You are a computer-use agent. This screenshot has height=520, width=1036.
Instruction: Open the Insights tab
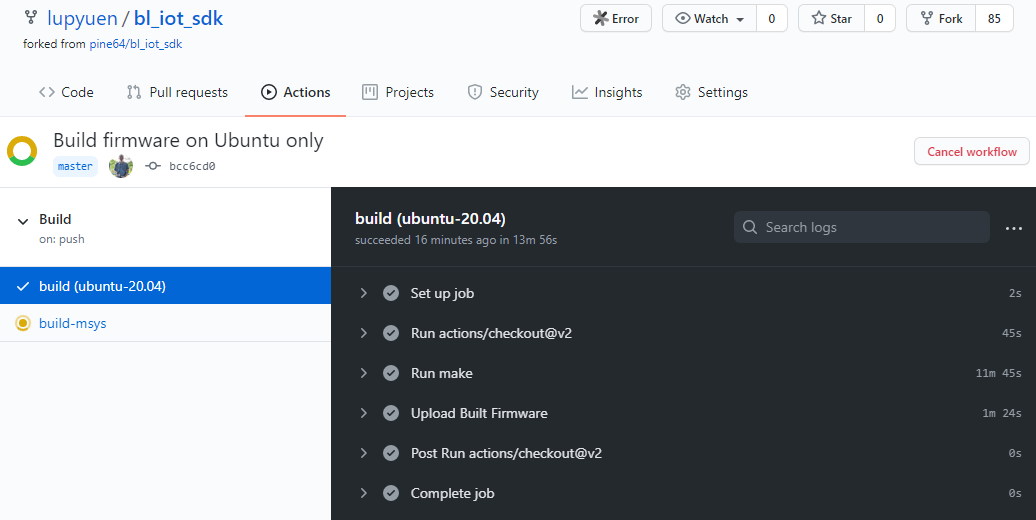[607, 93]
